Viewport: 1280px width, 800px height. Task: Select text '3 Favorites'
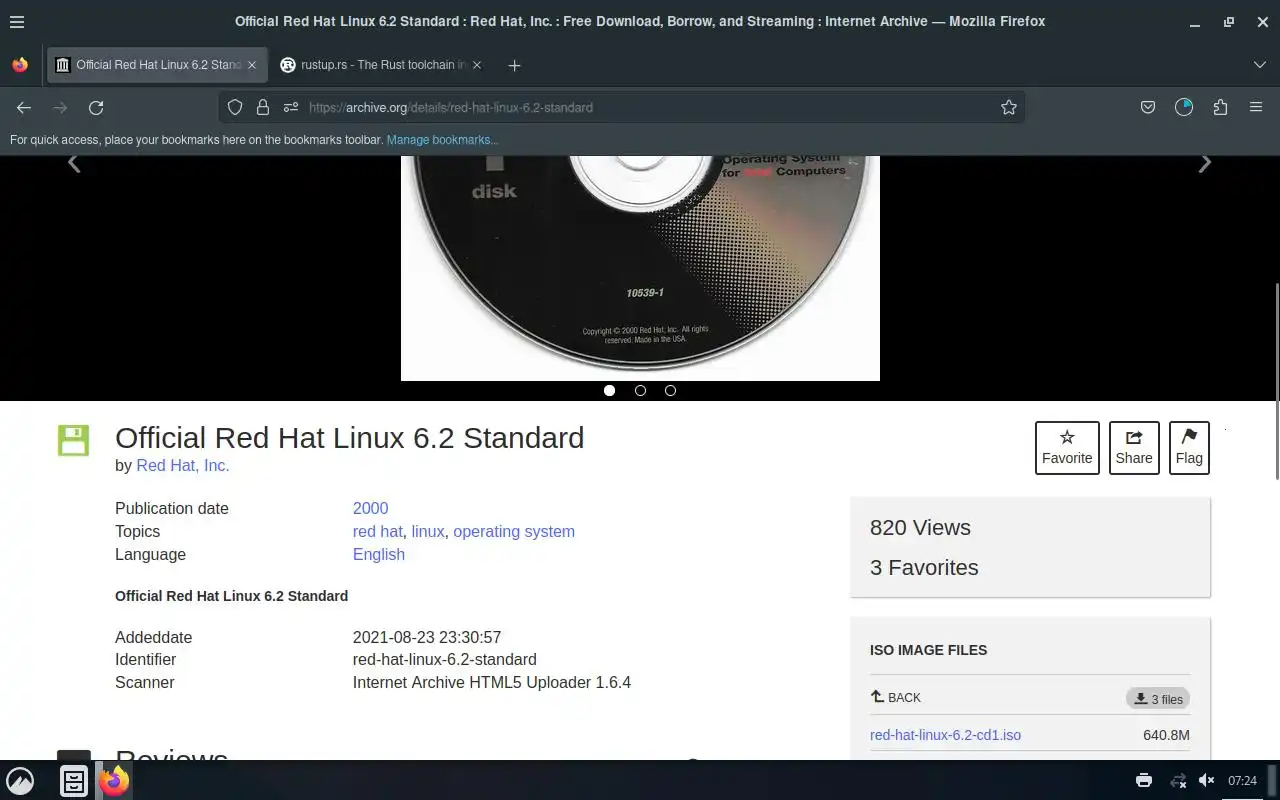[924, 567]
